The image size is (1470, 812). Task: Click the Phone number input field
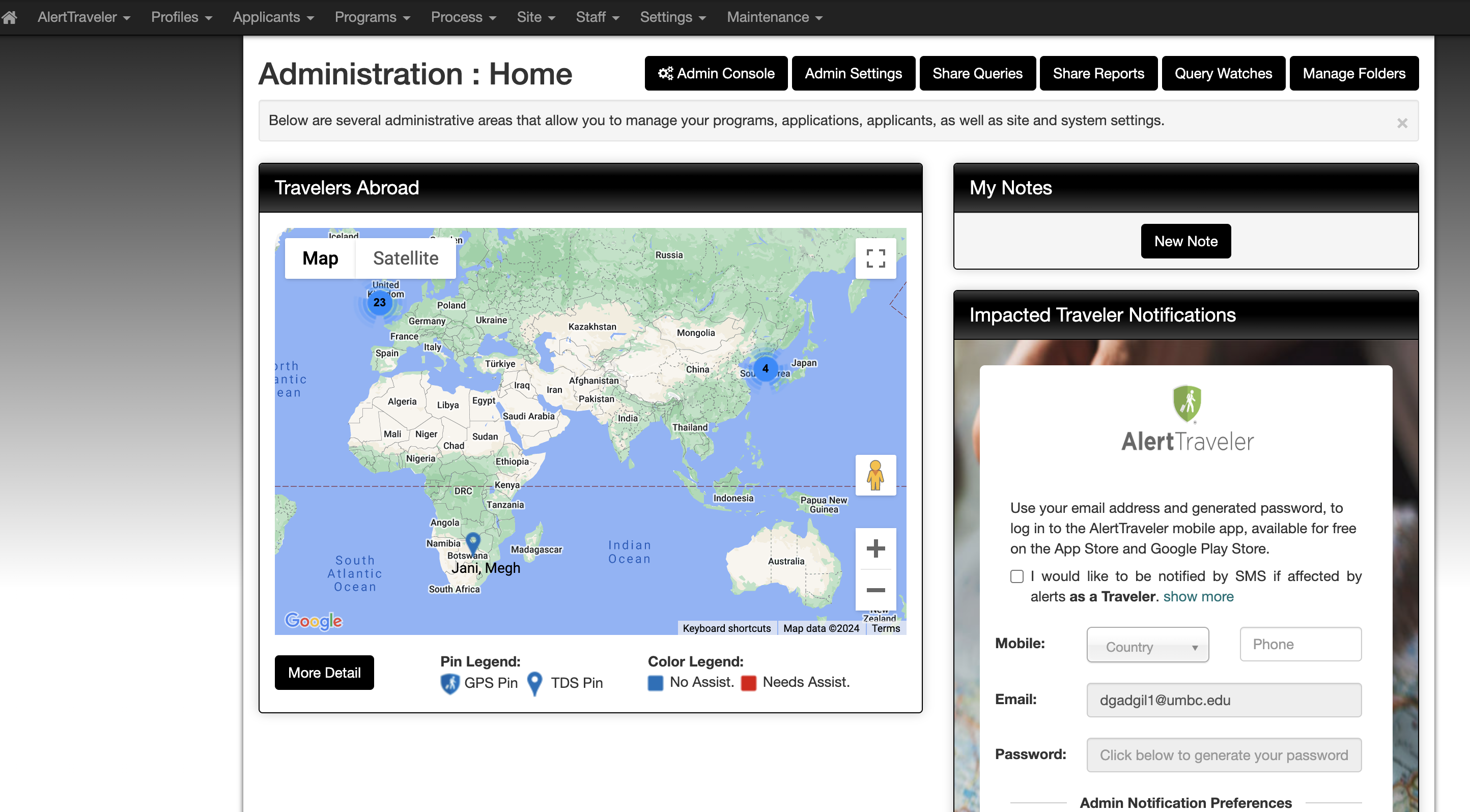1301,644
